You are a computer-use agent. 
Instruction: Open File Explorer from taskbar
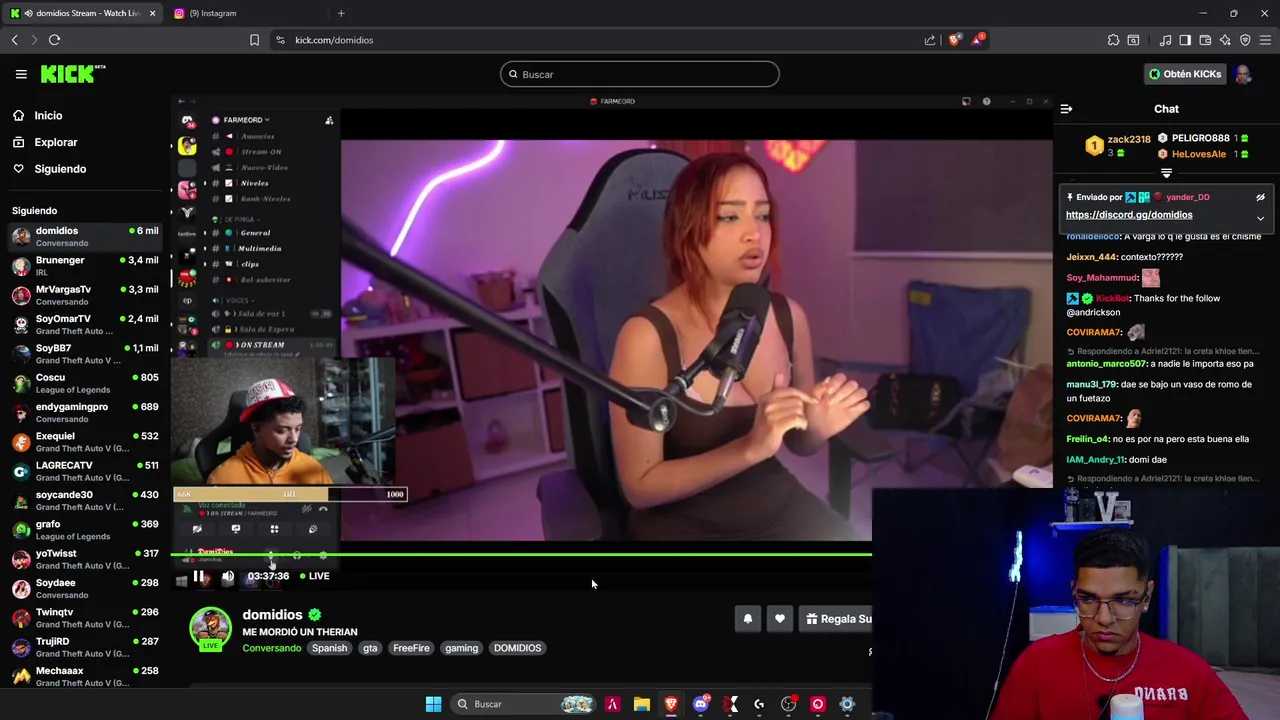642,704
